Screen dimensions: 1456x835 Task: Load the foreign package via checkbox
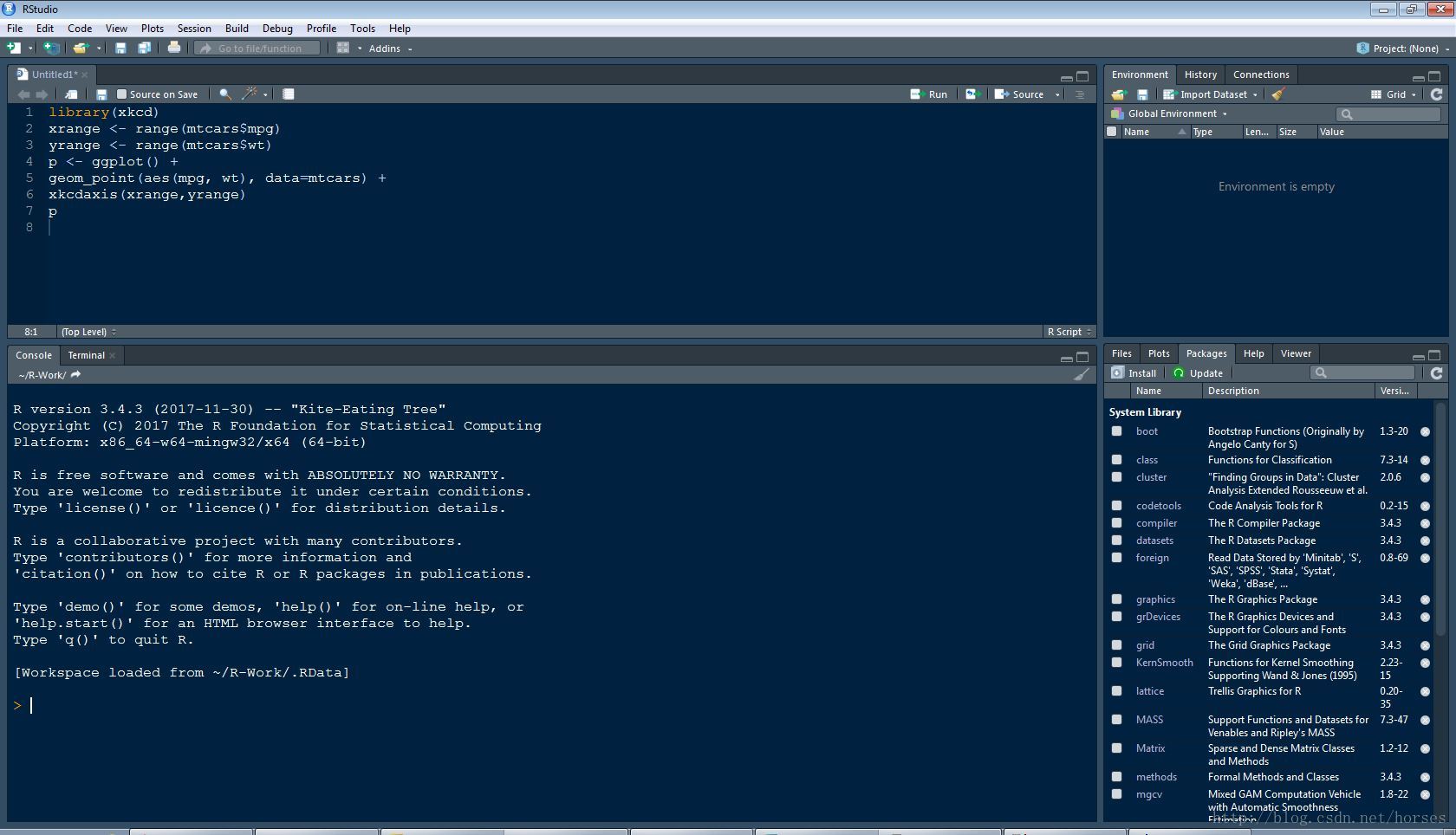pyautogui.click(x=1116, y=557)
